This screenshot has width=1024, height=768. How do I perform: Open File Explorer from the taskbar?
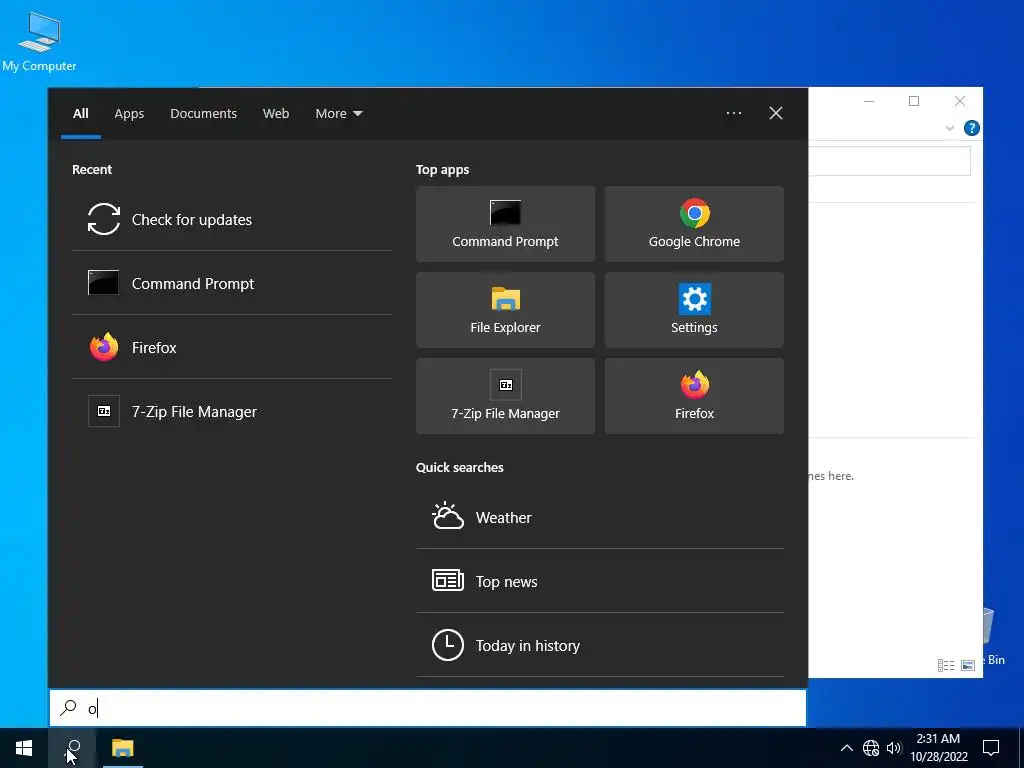click(x=122, y=748)
